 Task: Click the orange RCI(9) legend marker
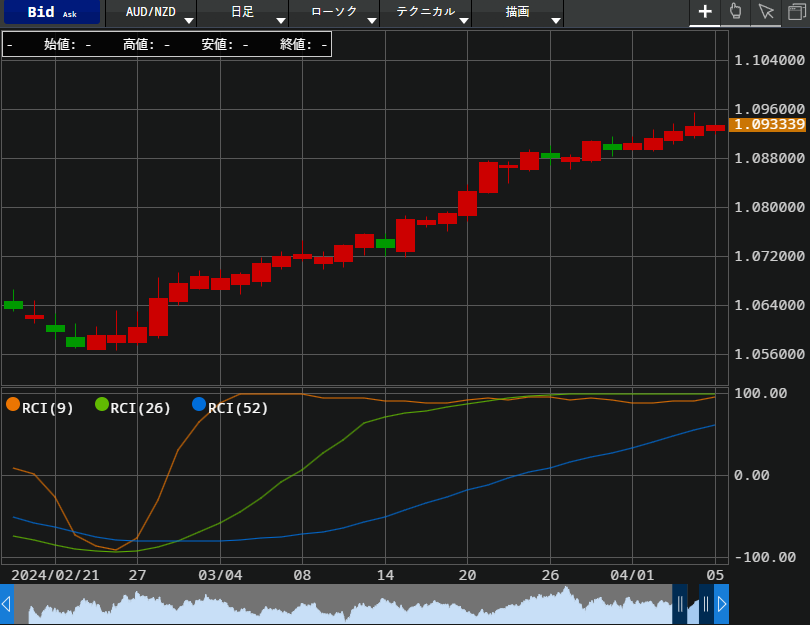[13, 404]
